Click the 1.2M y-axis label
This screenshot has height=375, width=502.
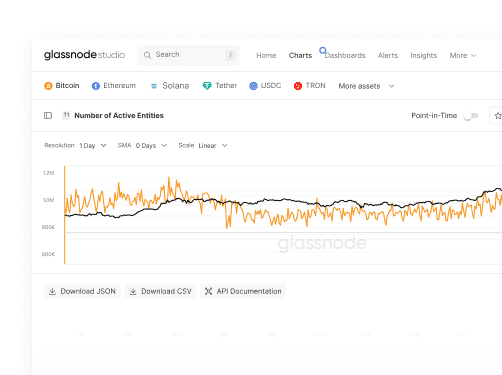pos(48,173)
